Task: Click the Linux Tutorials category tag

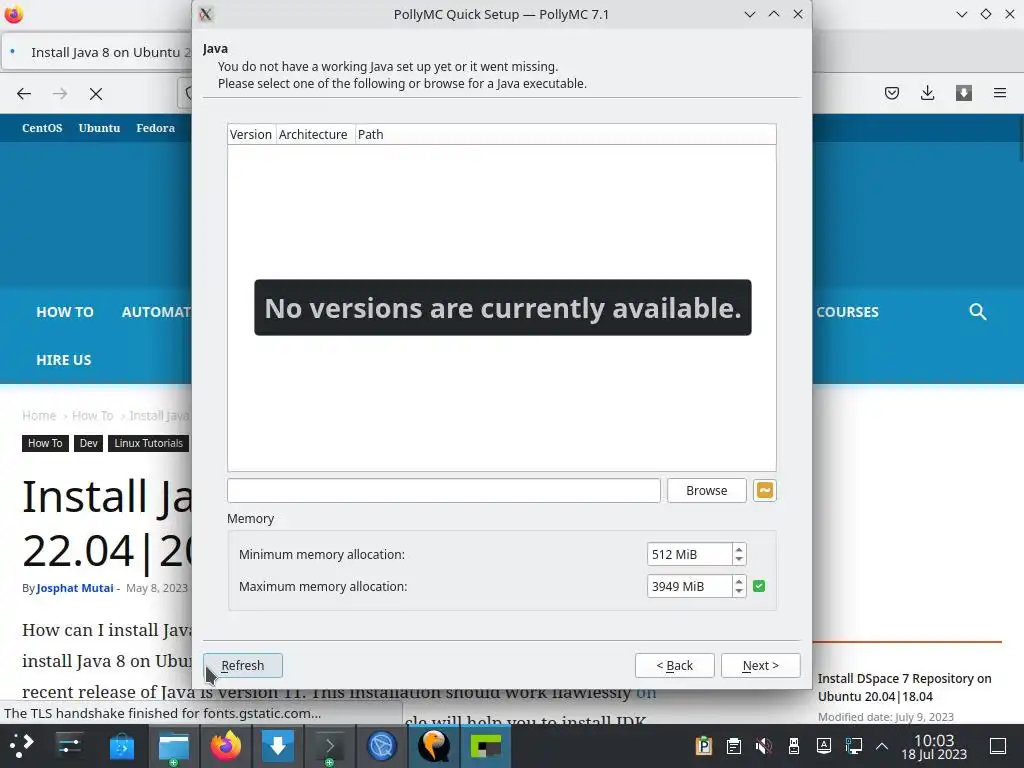Action: pos(148,443)
